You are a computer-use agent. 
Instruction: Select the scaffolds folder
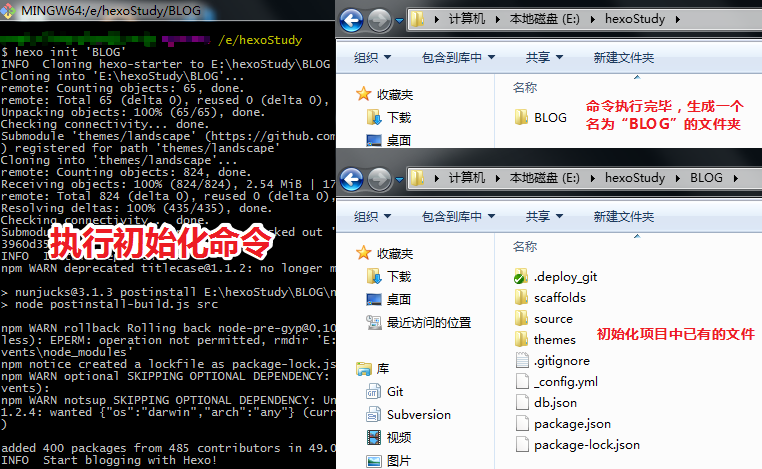point(550,297)
